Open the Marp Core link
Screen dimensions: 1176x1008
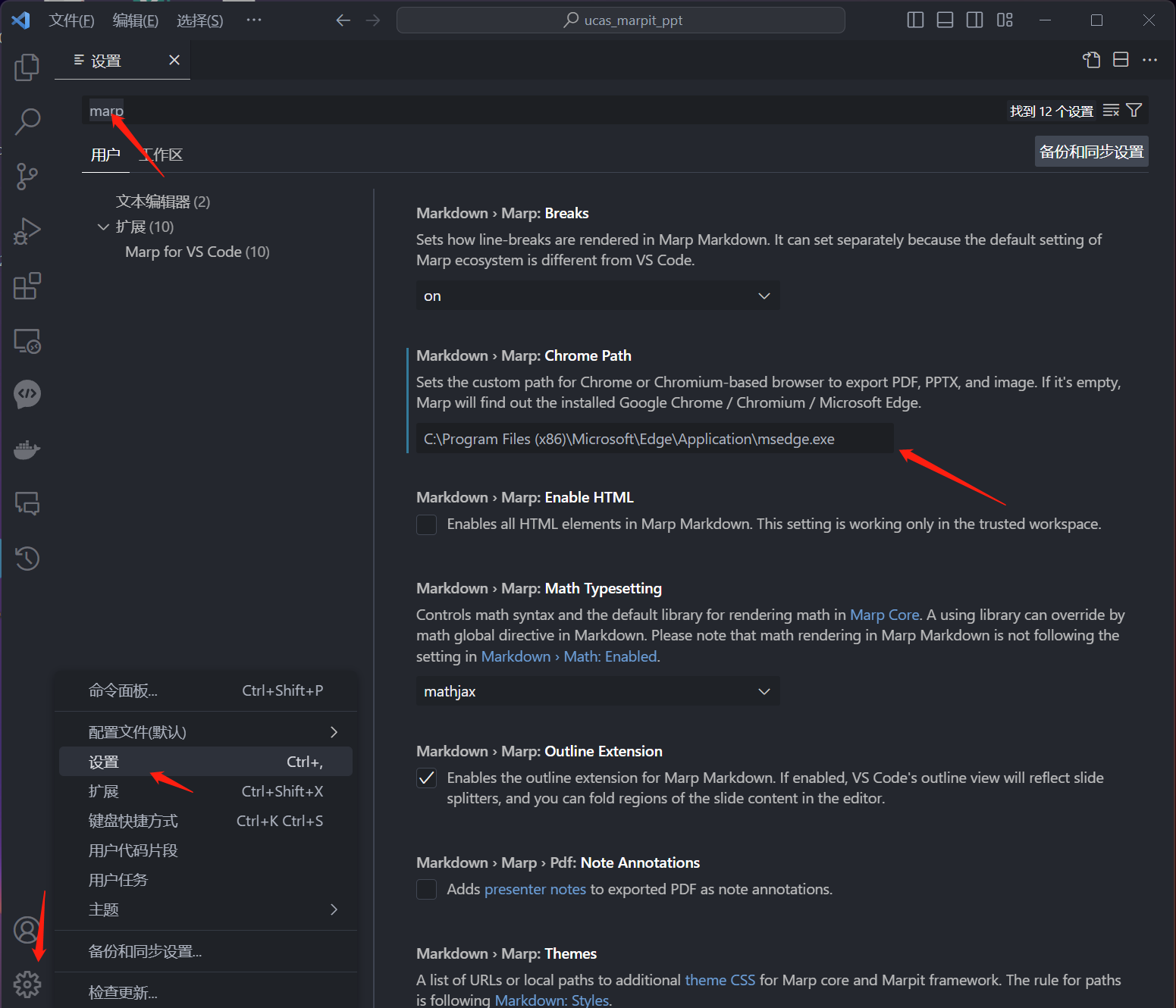[884, 615]
